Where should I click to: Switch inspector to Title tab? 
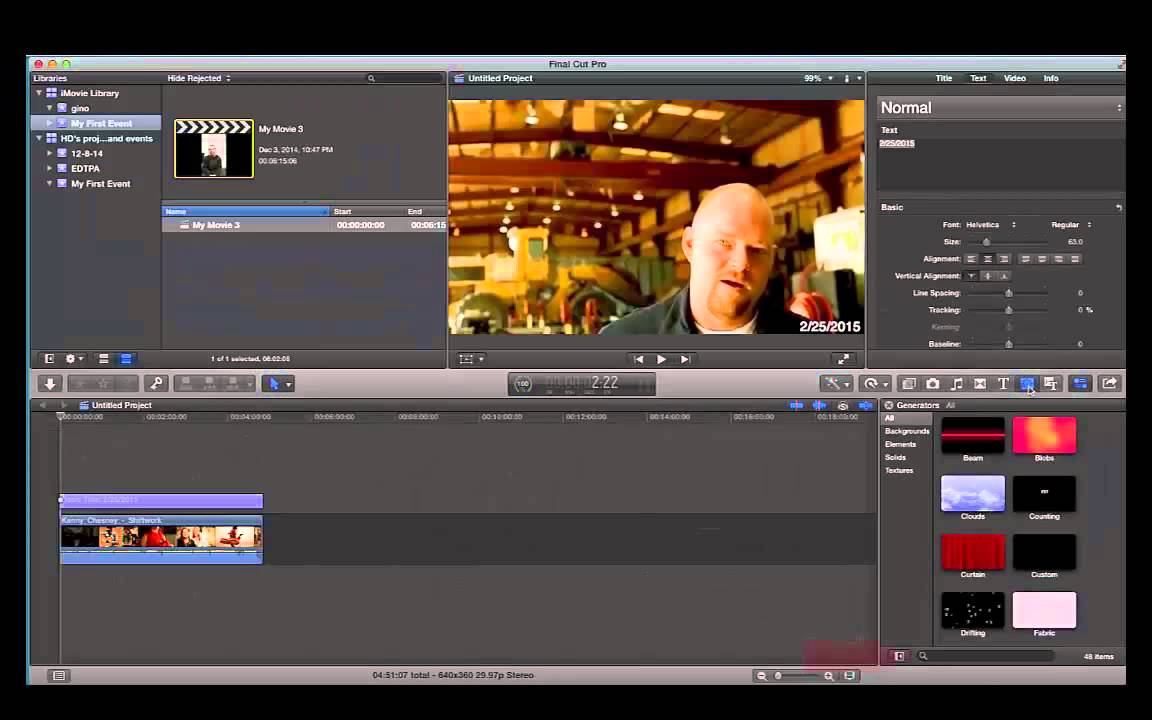tap(944, 78)
